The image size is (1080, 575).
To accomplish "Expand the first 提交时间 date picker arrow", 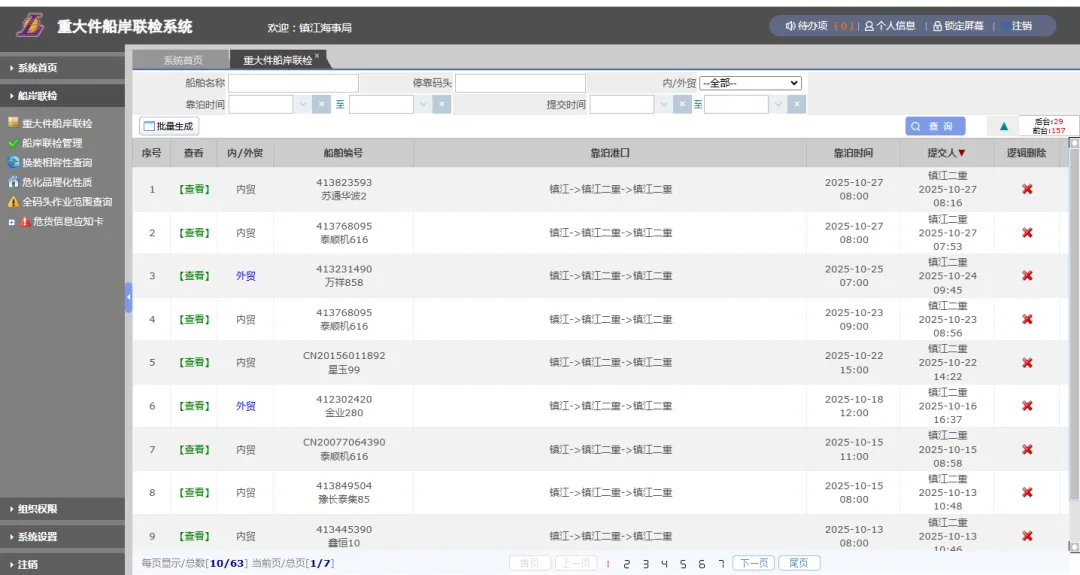I will click(664, 104).
